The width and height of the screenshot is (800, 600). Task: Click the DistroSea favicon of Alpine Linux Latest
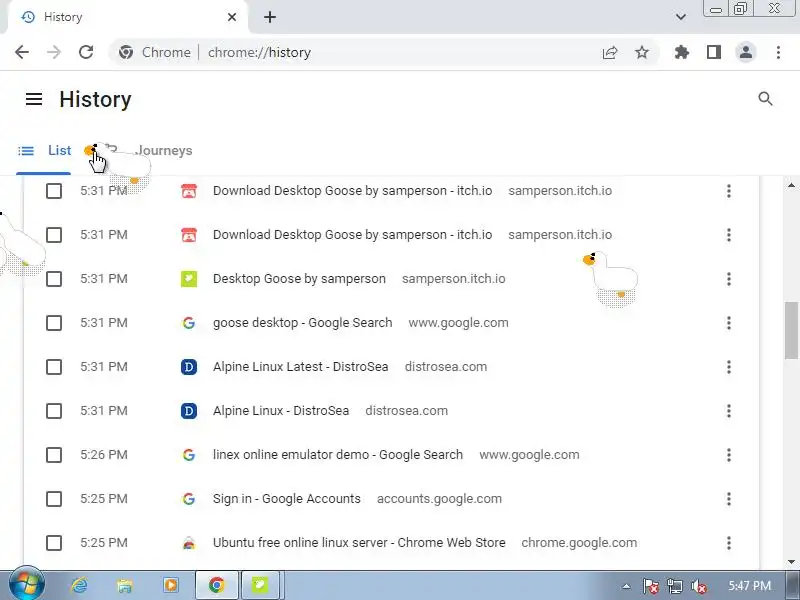[x=189, y=367]
